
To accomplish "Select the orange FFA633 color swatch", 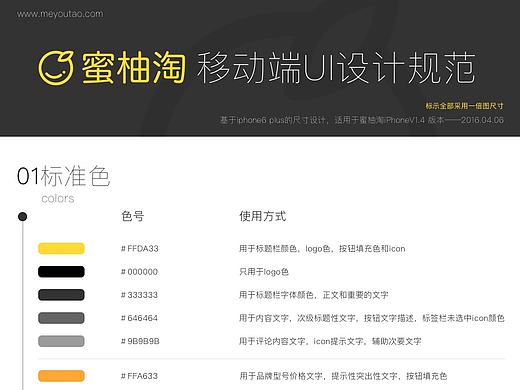I will point(61,376).
